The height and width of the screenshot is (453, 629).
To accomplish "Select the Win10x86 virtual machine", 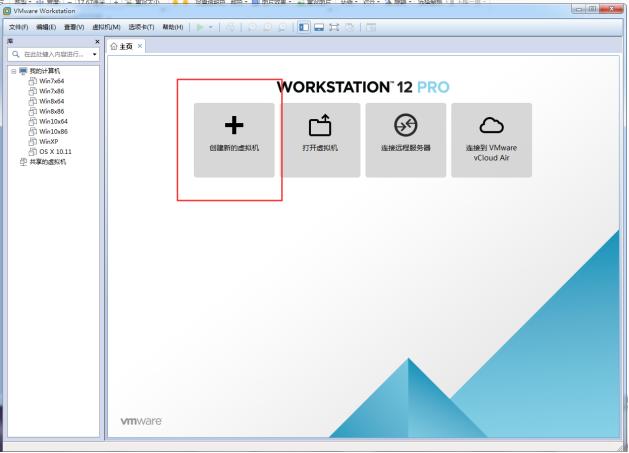I will pyautogui.click(x=53, y=131).
